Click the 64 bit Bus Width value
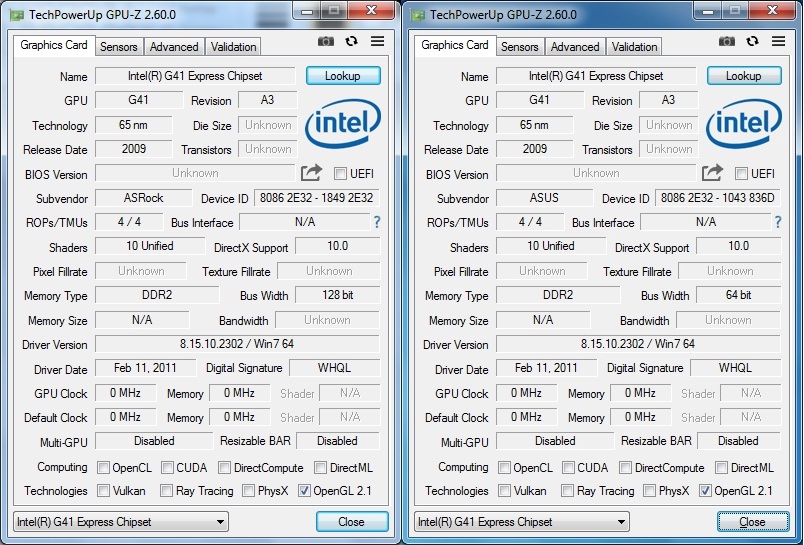 pyautogui.click(x=739, y=295)
